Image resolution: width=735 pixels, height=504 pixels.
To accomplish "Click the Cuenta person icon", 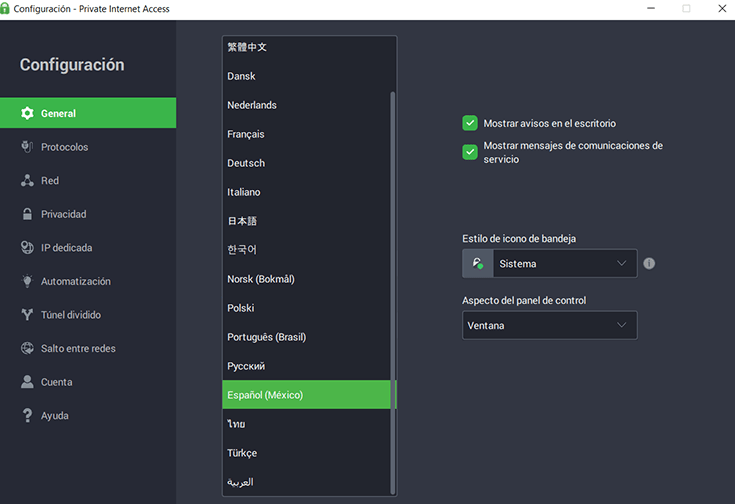I will 27,382.
